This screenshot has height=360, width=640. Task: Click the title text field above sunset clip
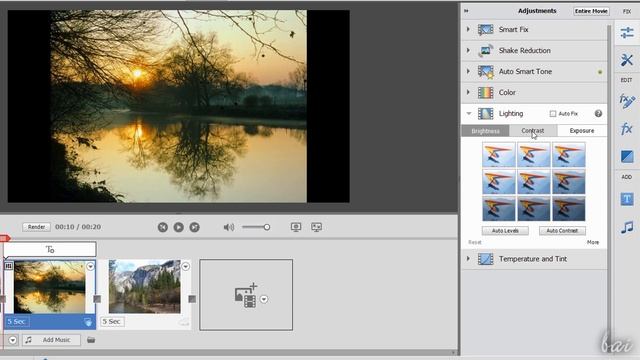coord(50,249)
